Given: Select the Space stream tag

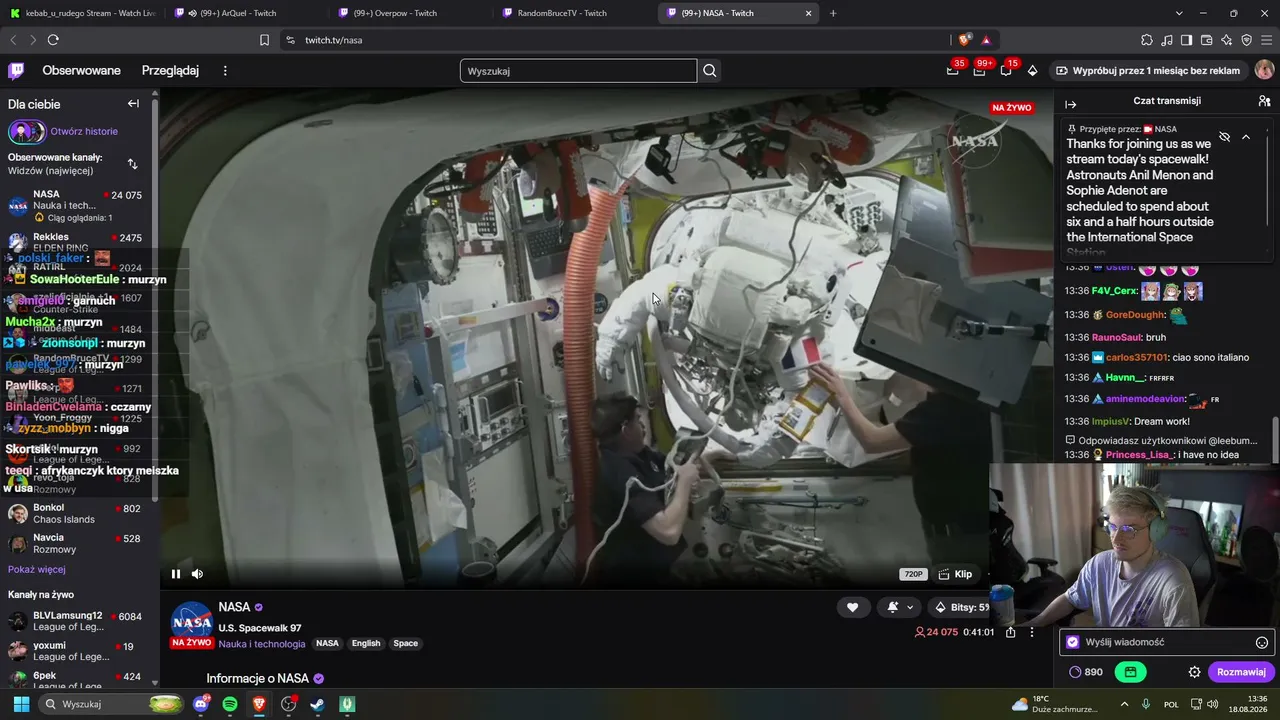Looking at the screenshot, I should click(x=405, y=644).
